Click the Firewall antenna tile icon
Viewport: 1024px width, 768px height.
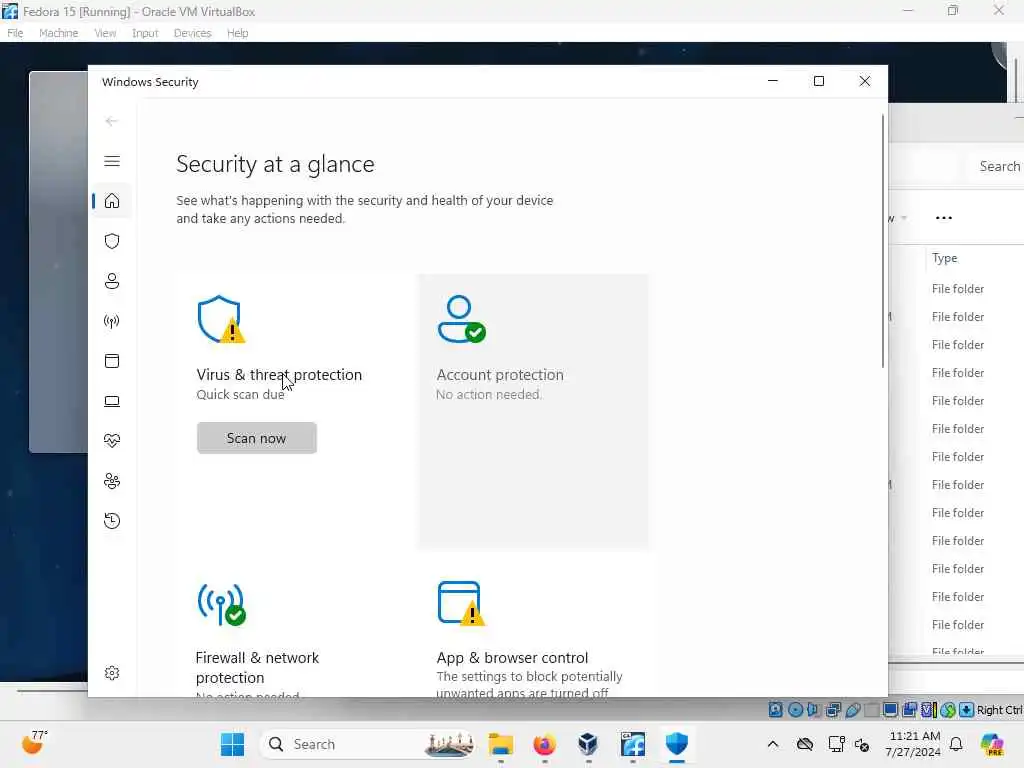pos(221,604)
